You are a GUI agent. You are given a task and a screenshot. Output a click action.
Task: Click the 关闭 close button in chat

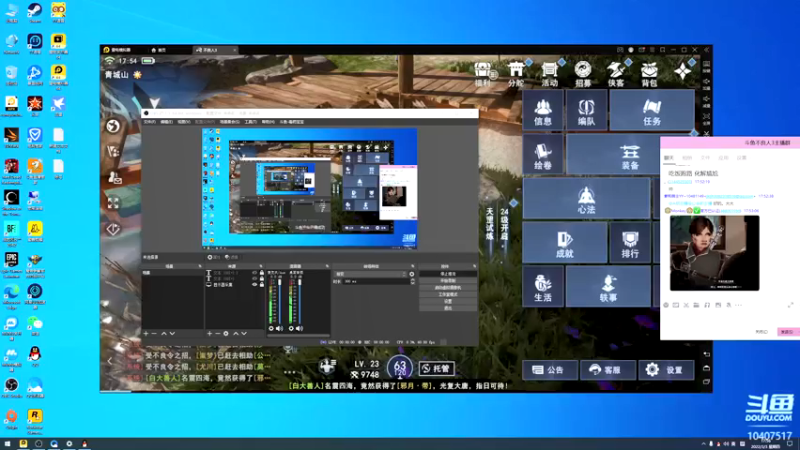click(x=762, y=332)
